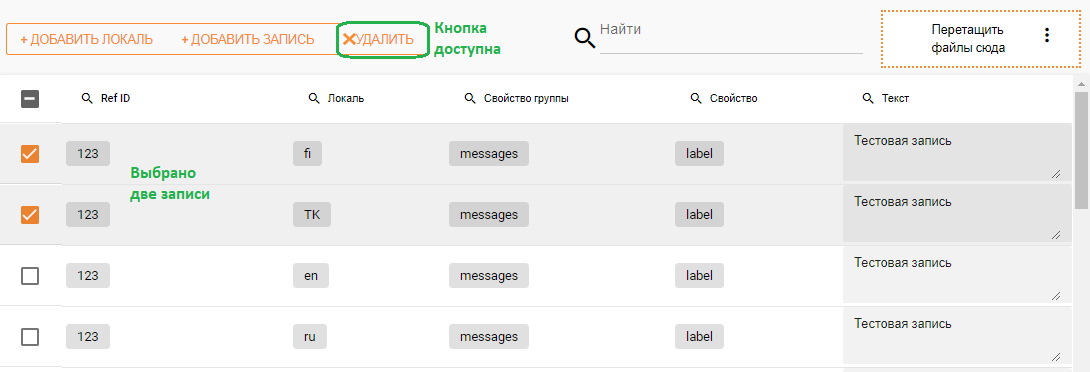Check the checkbox for the en row
This screenshot has width=1090, height=372.
30,276
